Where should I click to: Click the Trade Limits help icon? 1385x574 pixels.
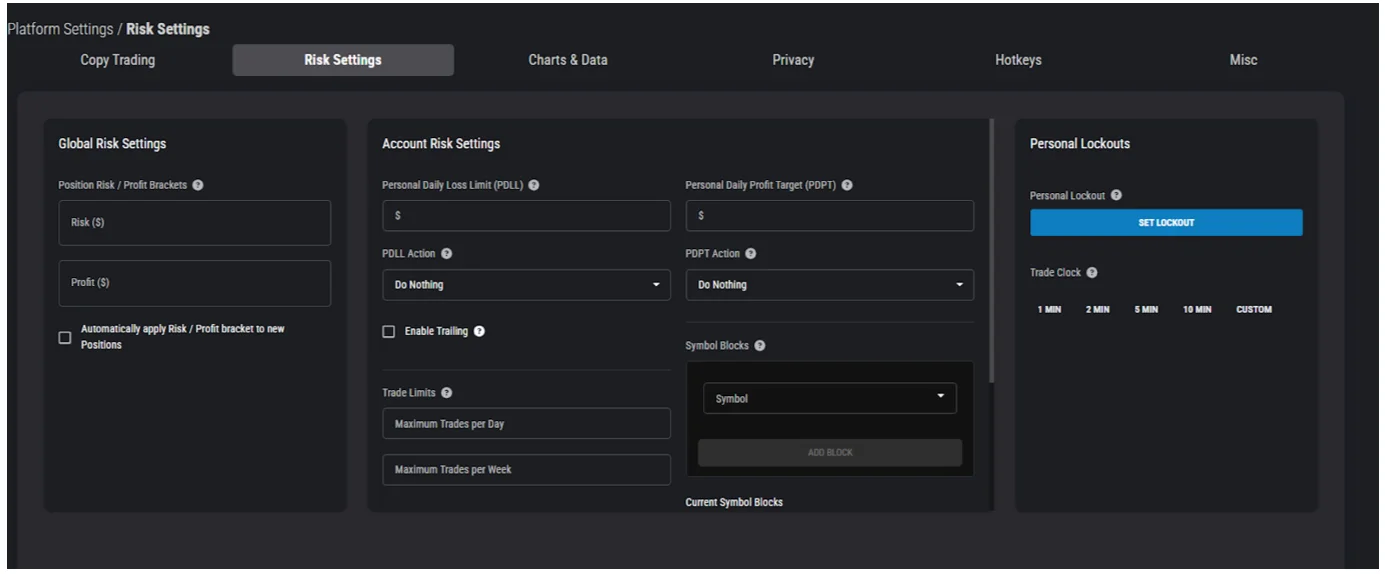(x=446, y=393)
